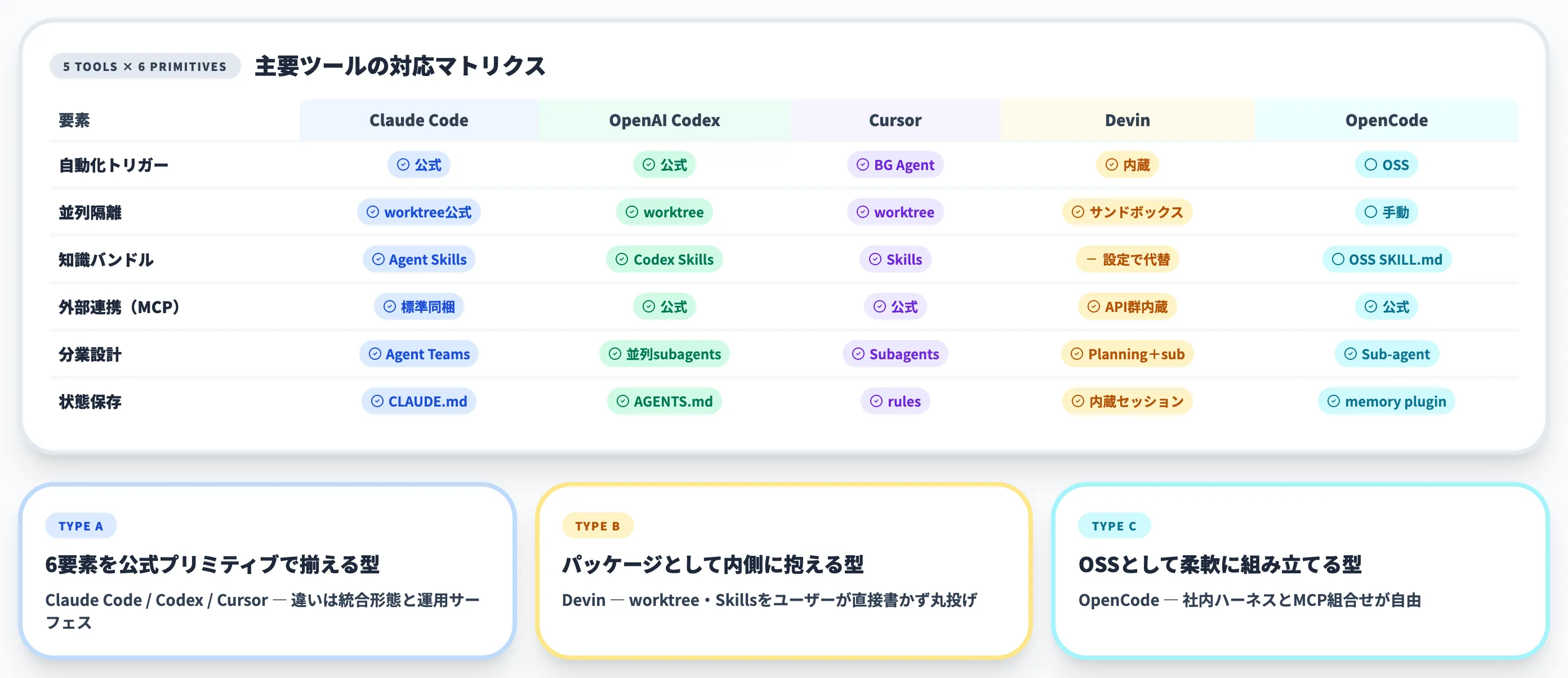Click the サンドボックス pill
The image size is (1568, 678).
(x=1128, y=212)
